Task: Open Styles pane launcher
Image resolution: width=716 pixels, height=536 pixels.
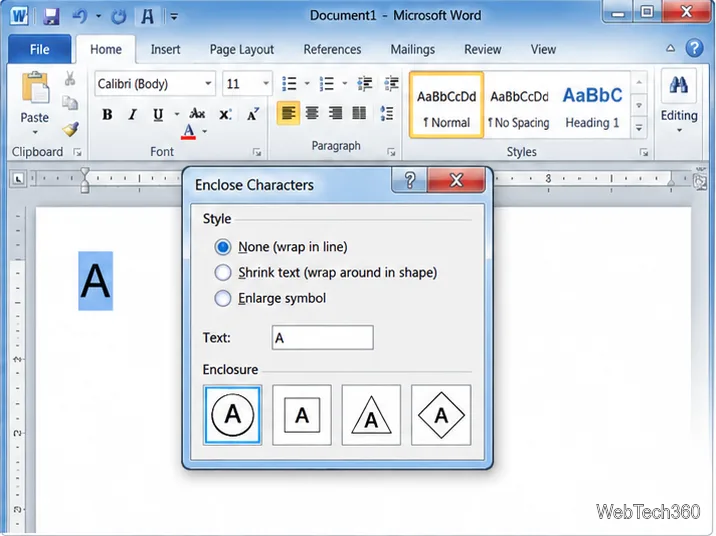Action: coord(644,153)
